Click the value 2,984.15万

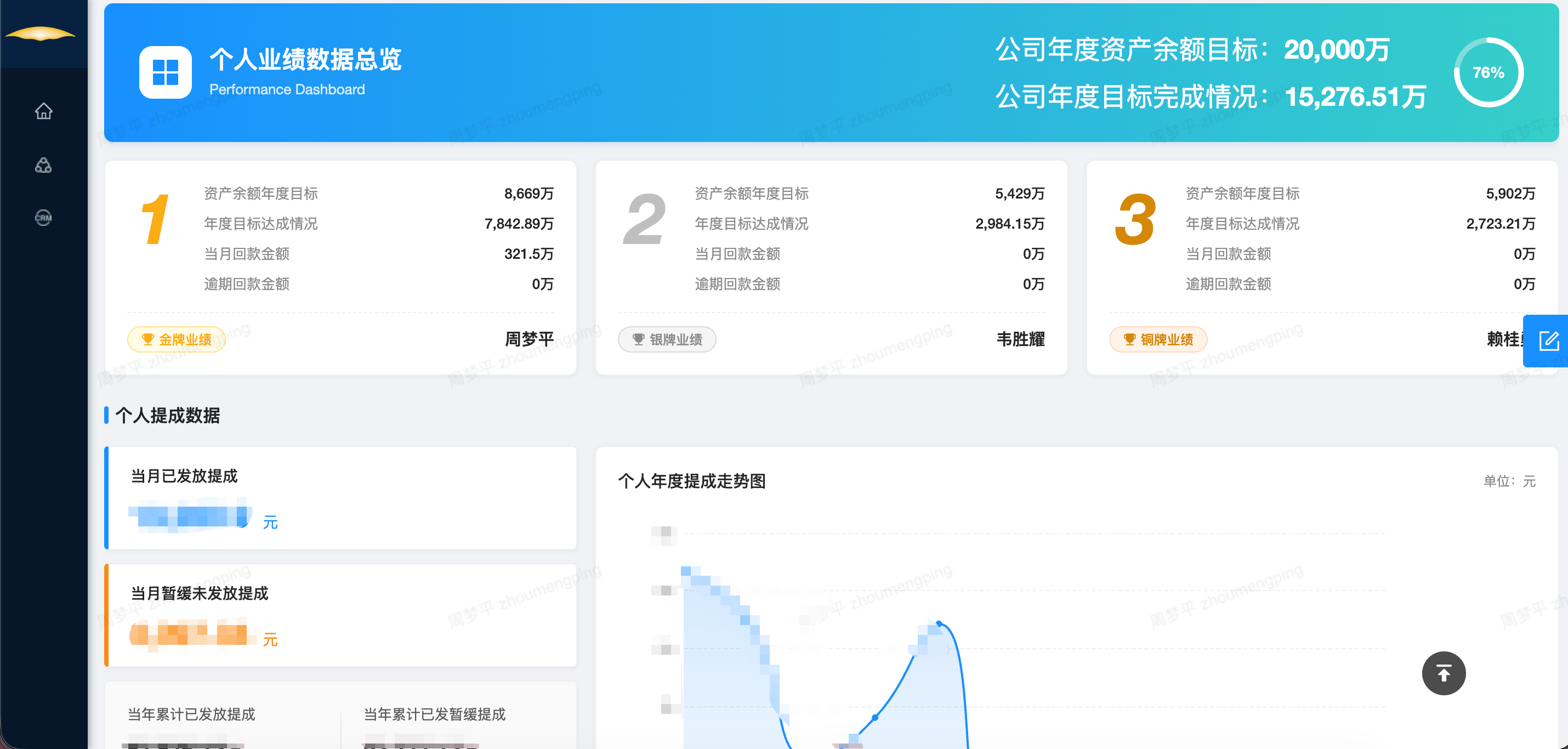tap(1010, 224)
